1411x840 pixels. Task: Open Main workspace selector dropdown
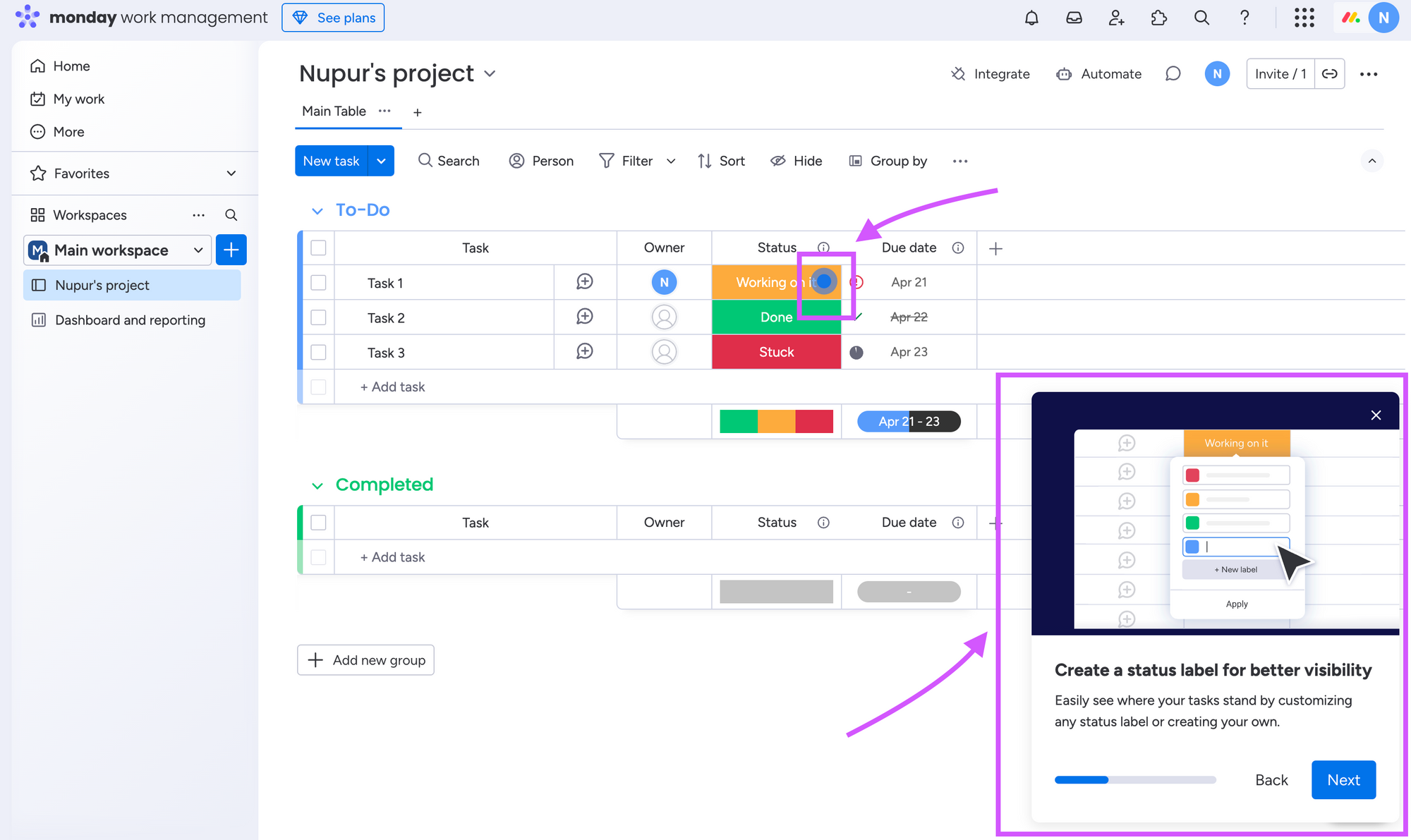(x=198, y=250)
